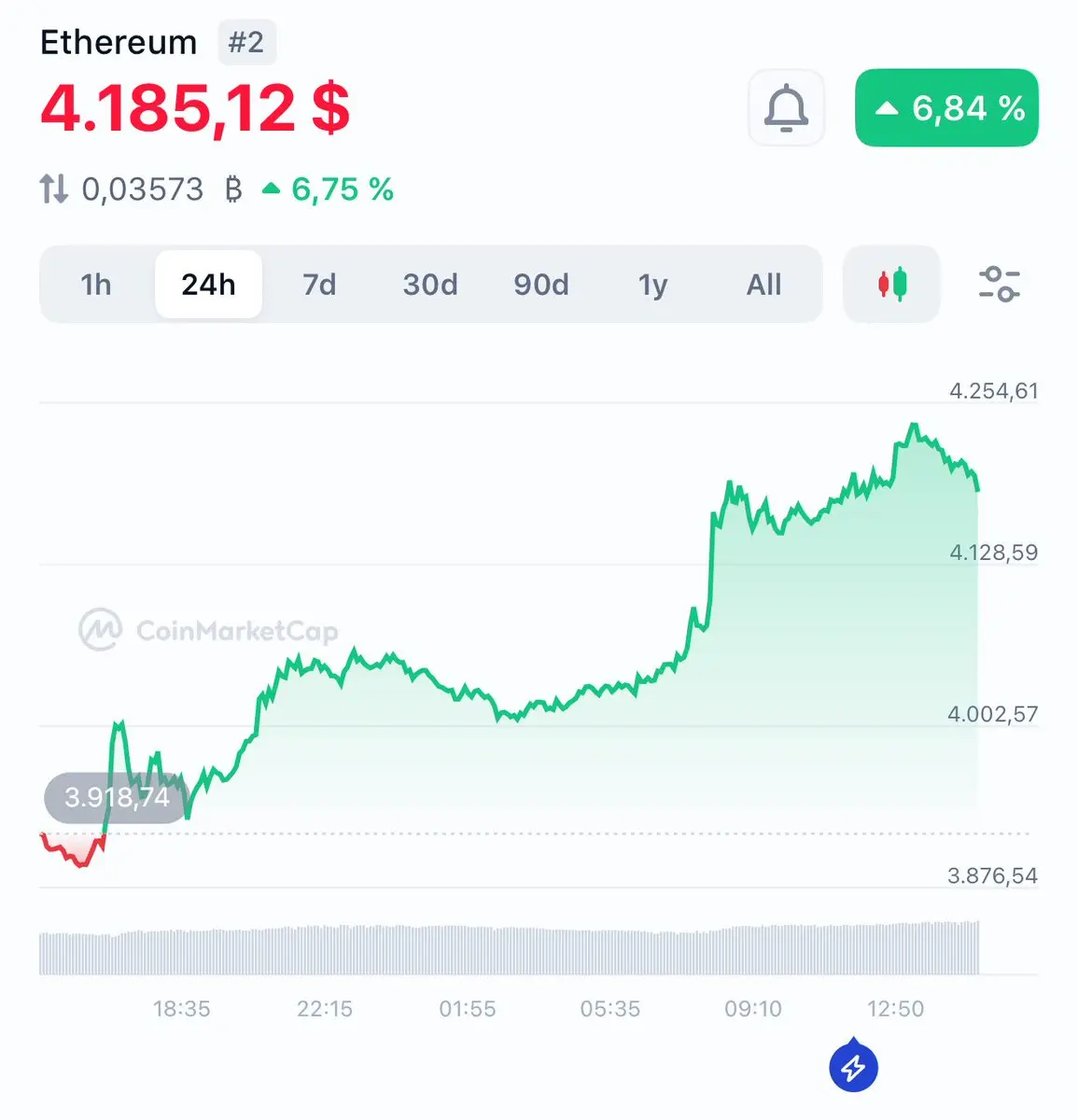Tap the 4.185,12 $ price
The image size is (1078, 1120).
coord(195,108)
